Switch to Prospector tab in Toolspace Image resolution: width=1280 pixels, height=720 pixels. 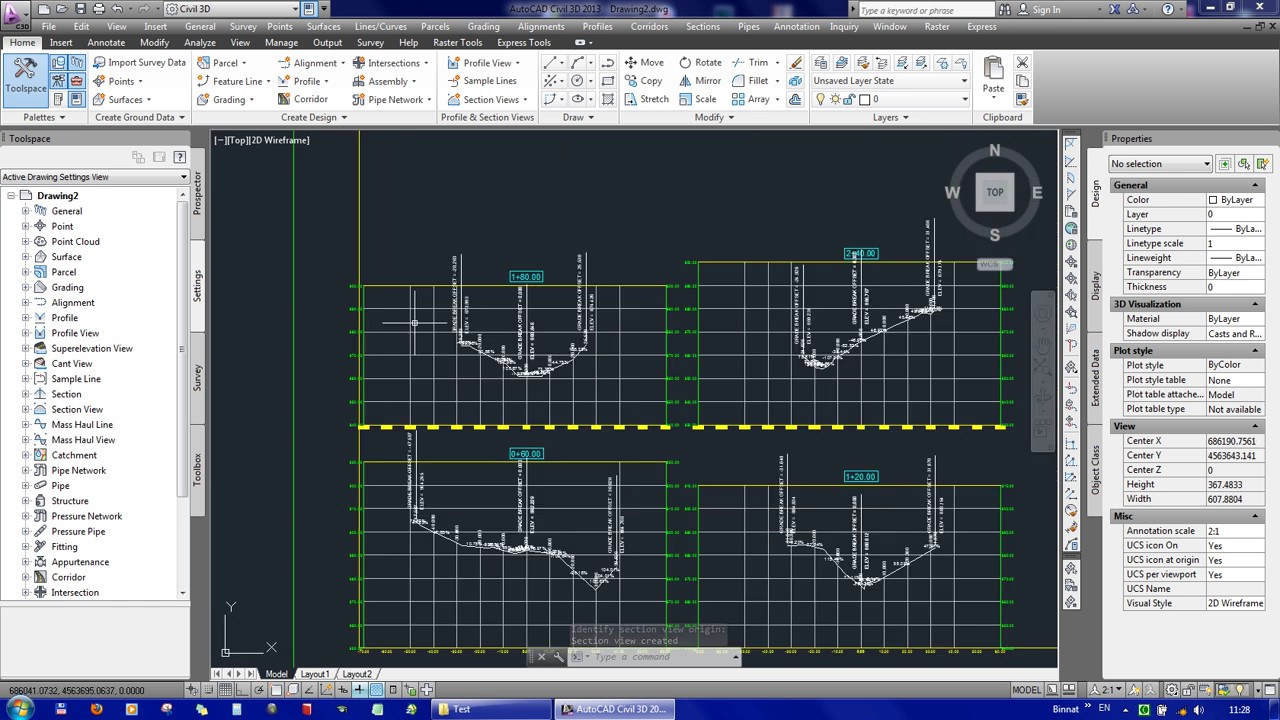coord(197,193)
